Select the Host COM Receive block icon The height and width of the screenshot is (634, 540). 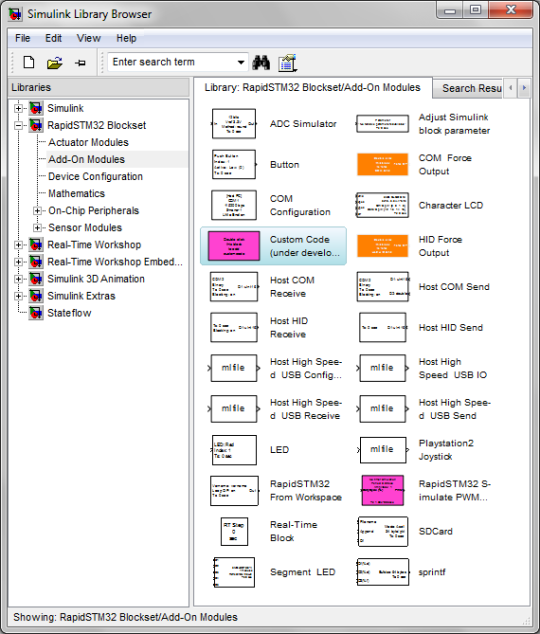[x=234, y=287]
